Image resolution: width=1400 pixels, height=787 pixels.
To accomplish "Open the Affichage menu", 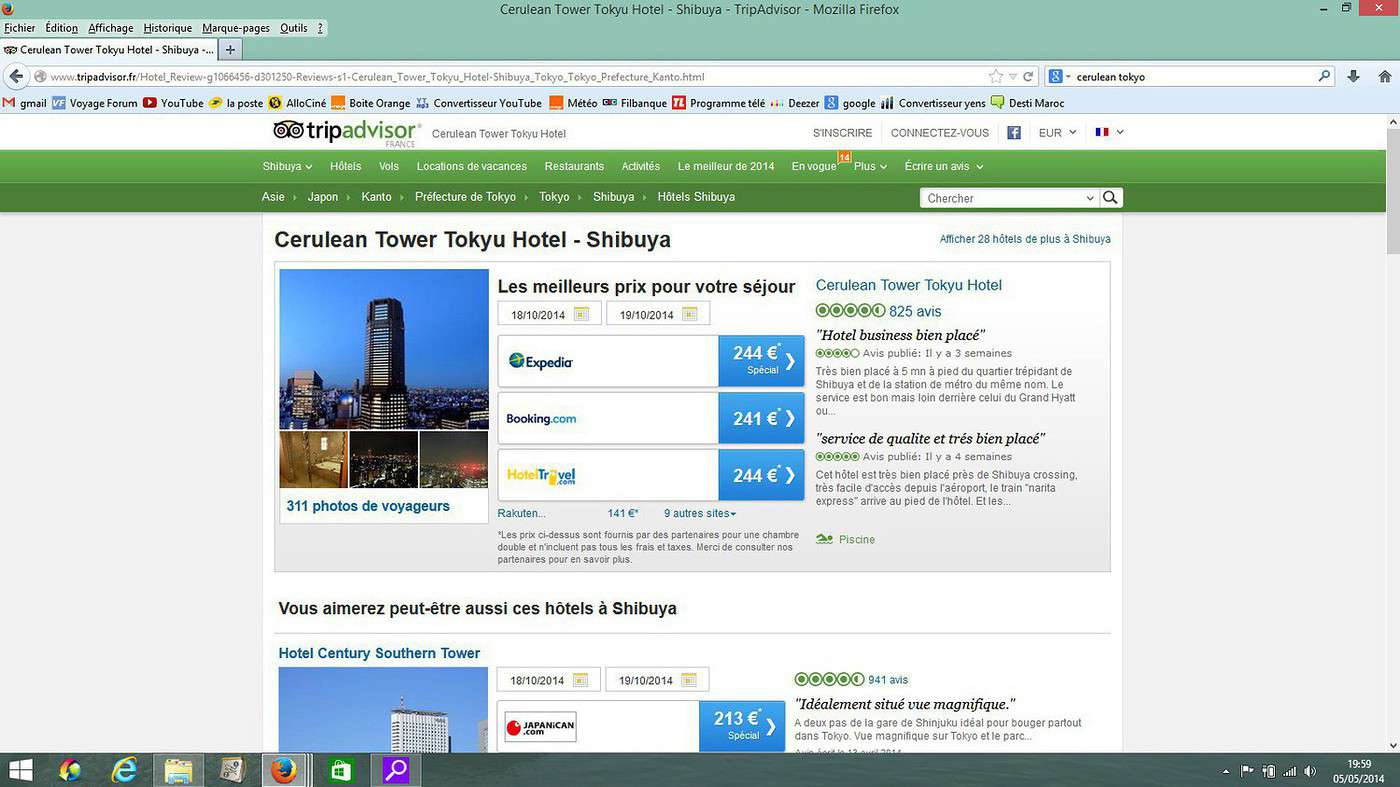I will (110, 28).
